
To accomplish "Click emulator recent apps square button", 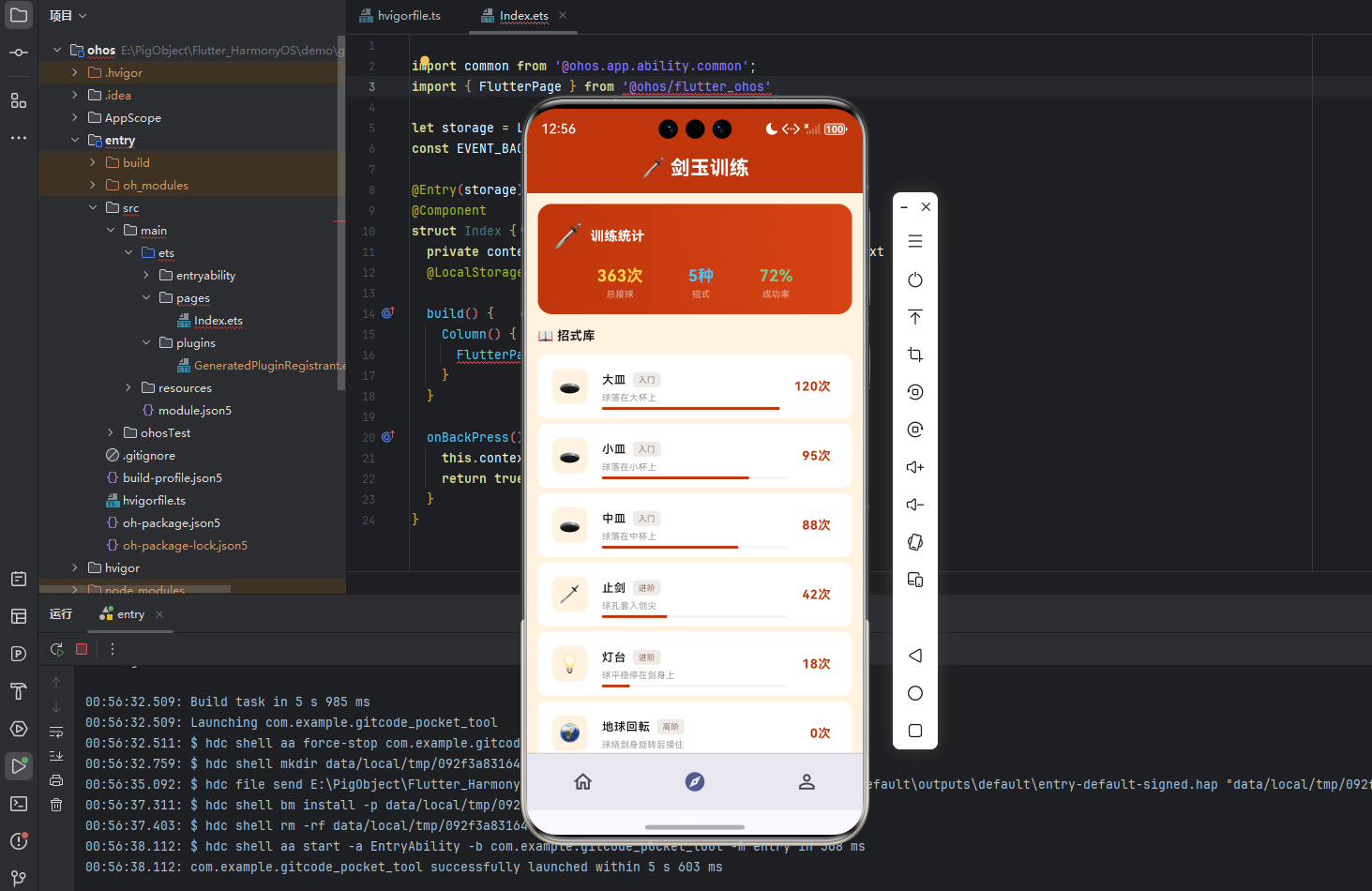I will point(915,731).
